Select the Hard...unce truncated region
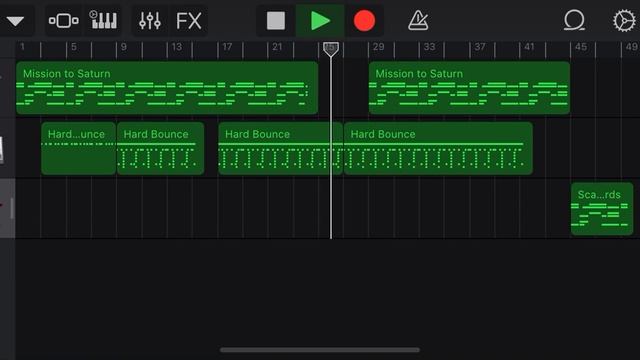 coord(79,149)
